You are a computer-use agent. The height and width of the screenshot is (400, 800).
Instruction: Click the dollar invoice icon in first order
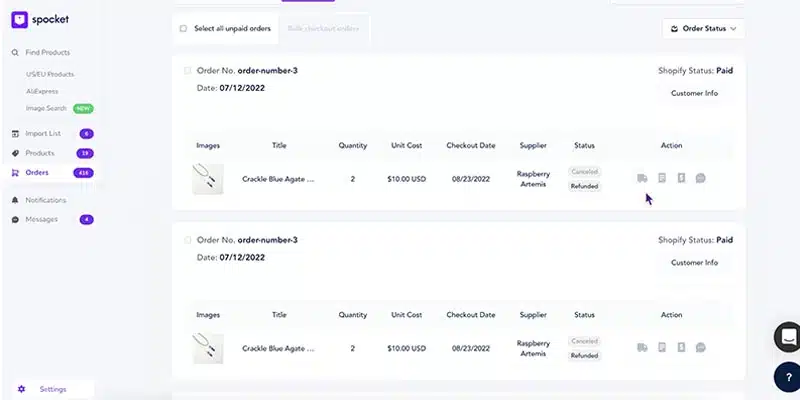tap(681, 178)
